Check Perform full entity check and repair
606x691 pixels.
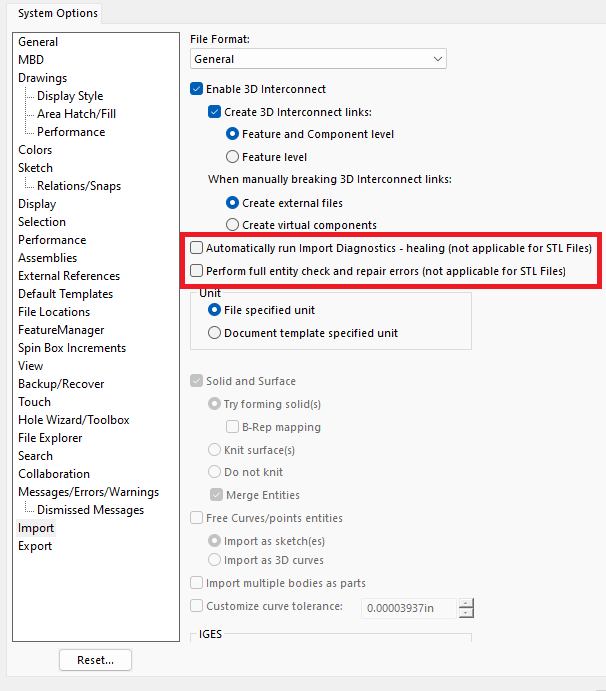197,271
